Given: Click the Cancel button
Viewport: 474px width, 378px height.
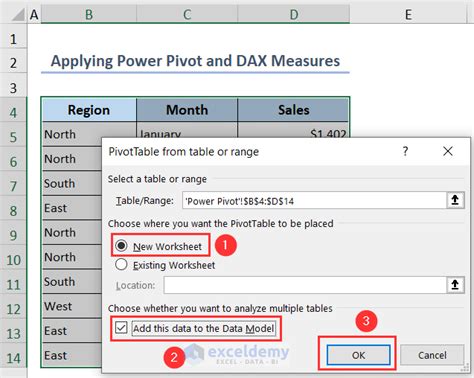Looking at the screenshot, I should tap(432, 355).
